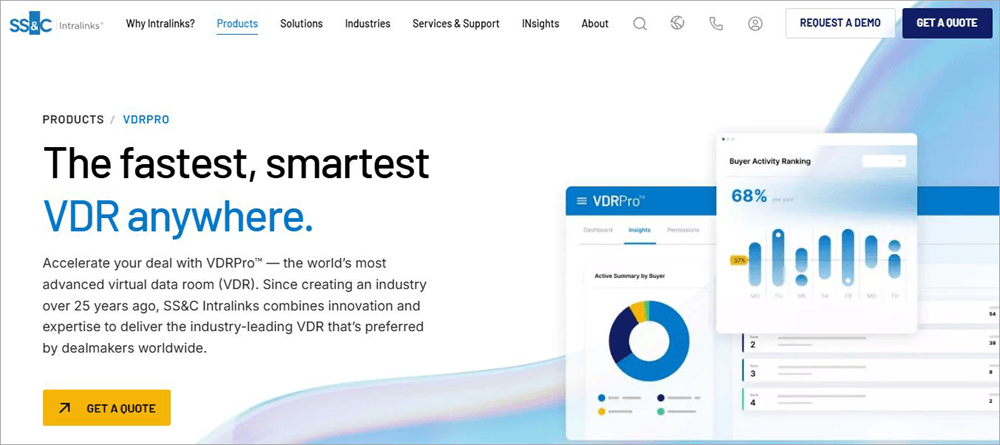Image resolution: width=1000 pixels, height=445 pixels.
Task: Select the Products menu item
Action: [x=237, y=23]
